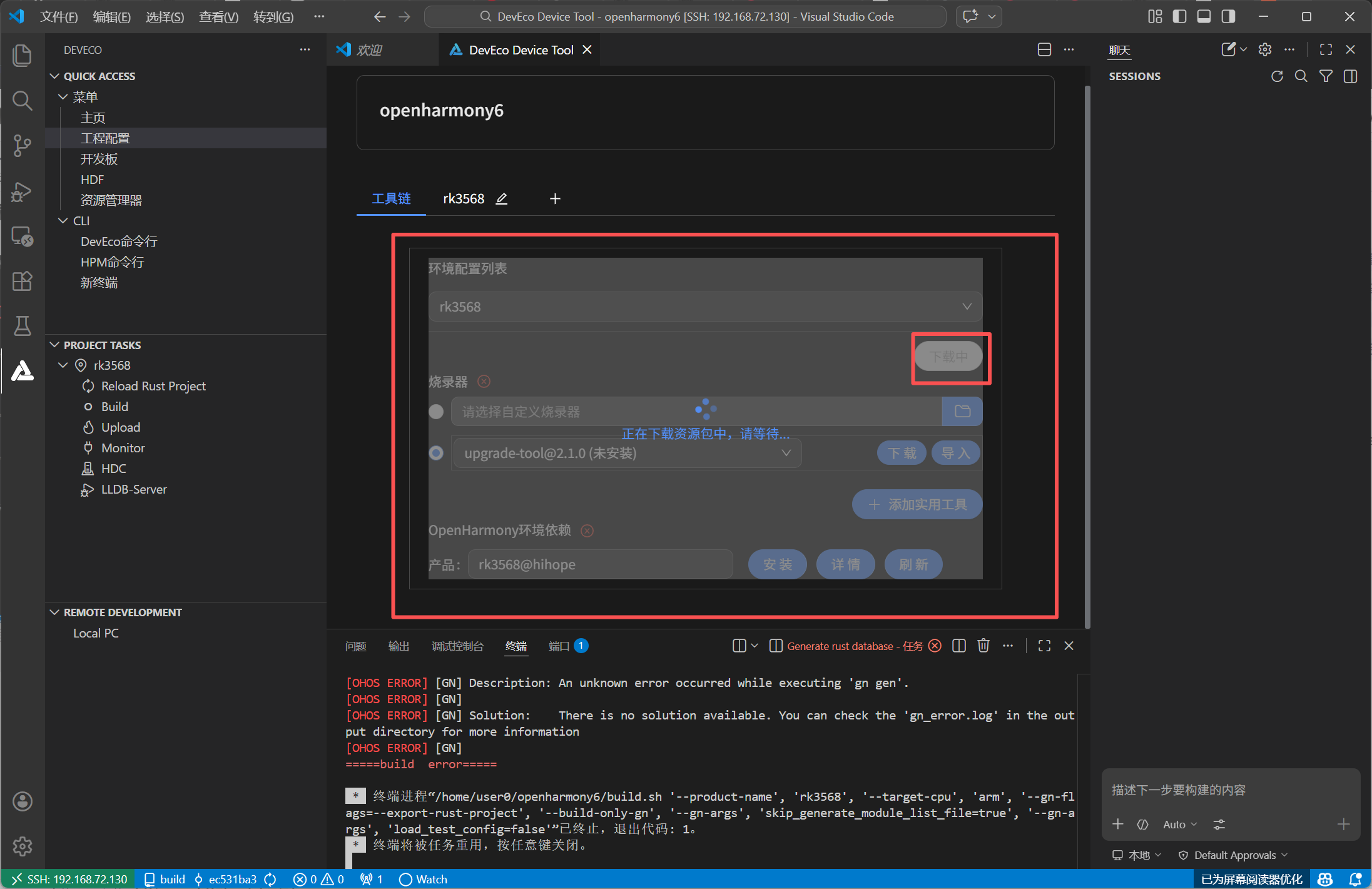
Task: Click the 添加实用工具 button
Action: (x=917, y=504)
